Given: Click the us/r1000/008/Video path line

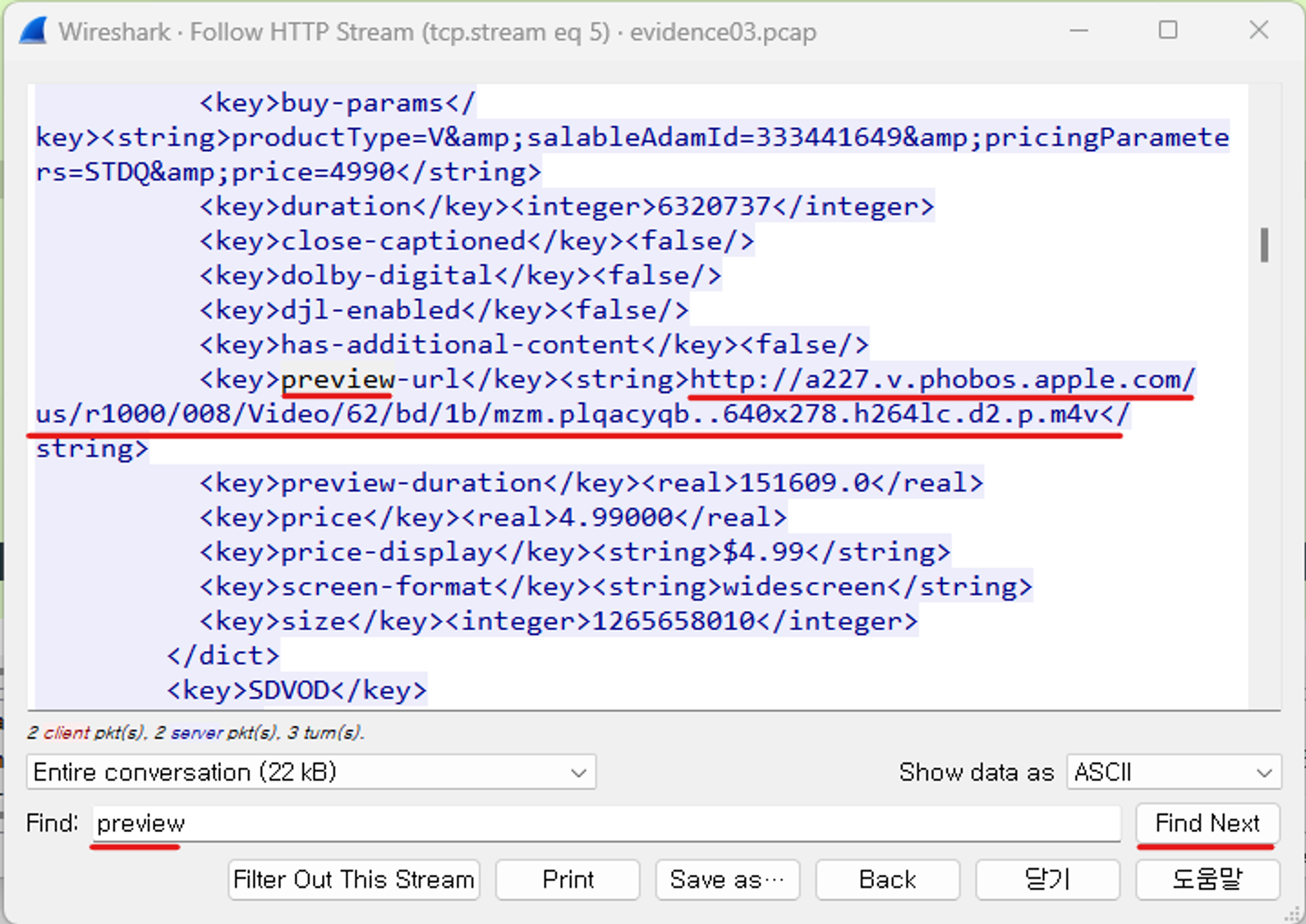Looking at the screenshot, I should pos(583,414).
